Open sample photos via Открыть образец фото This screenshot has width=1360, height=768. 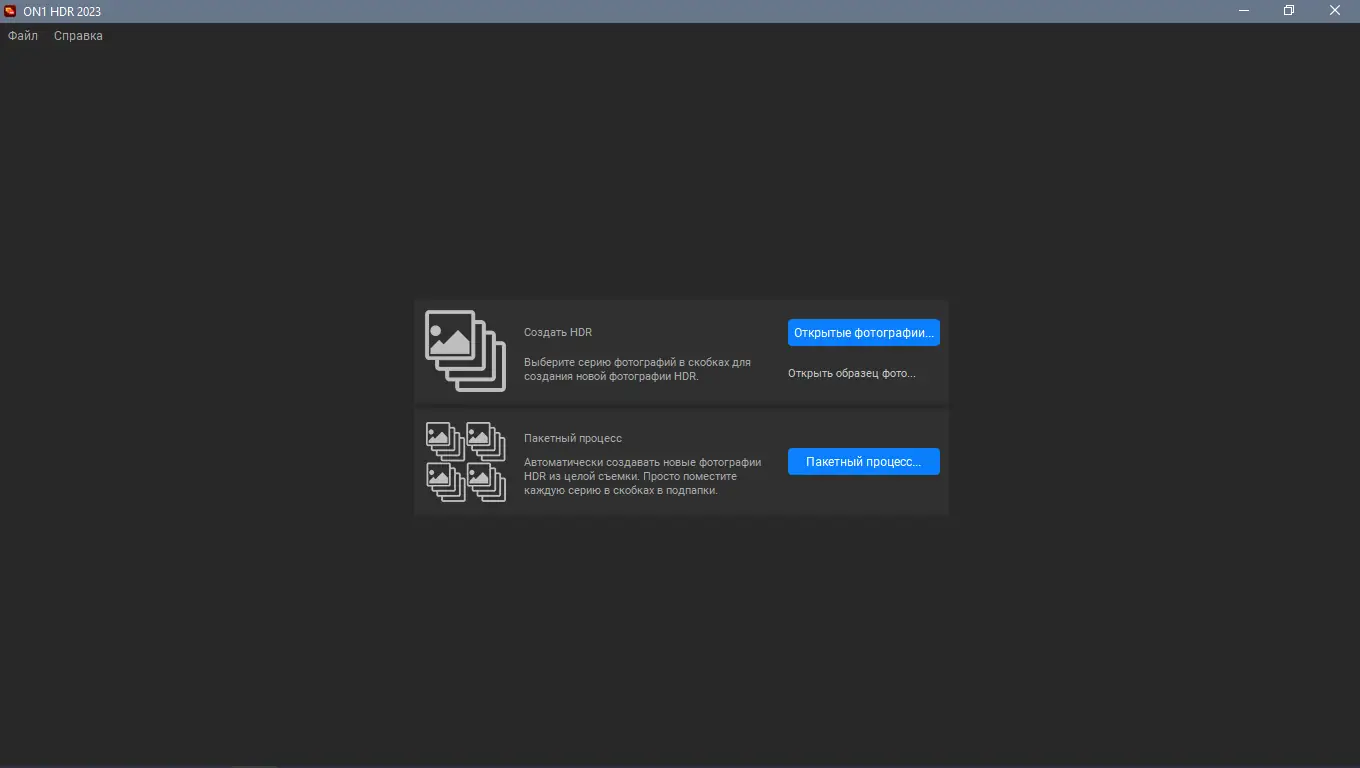(852, 373)
